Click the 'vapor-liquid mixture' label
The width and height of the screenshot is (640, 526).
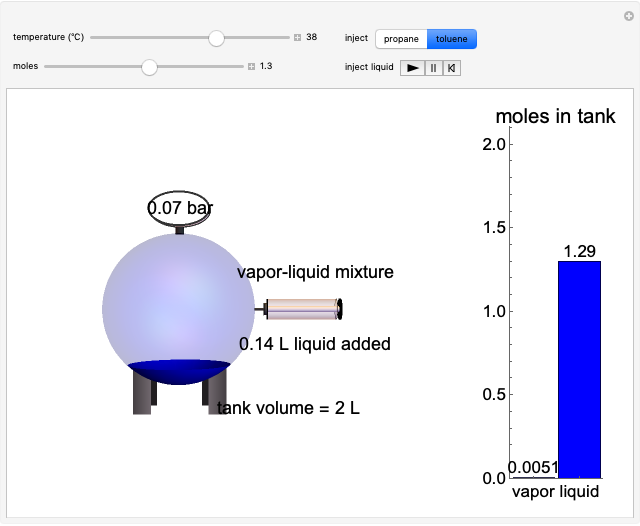(315, 272)
